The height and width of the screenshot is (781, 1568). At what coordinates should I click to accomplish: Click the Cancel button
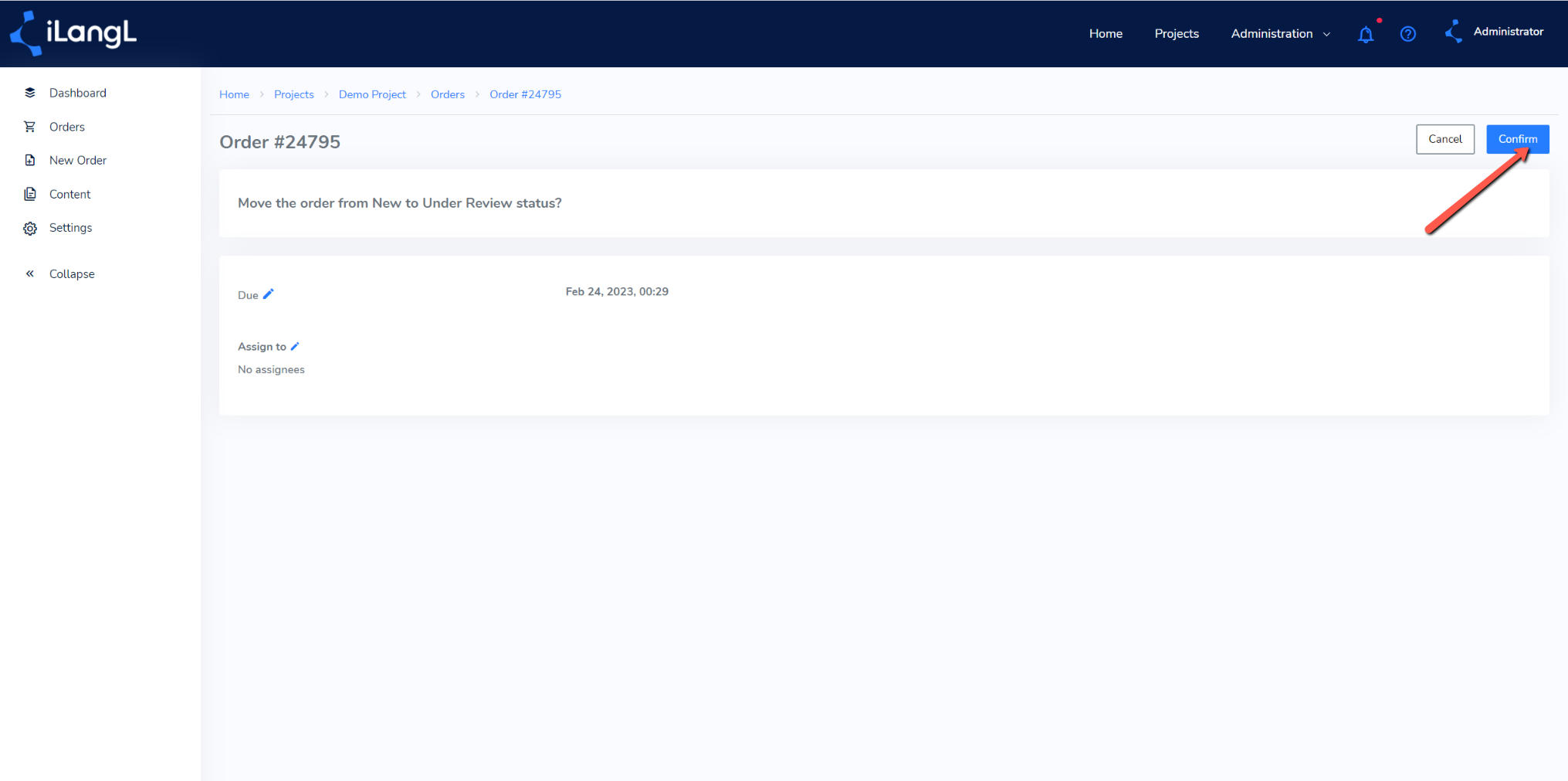[1445, 139]
